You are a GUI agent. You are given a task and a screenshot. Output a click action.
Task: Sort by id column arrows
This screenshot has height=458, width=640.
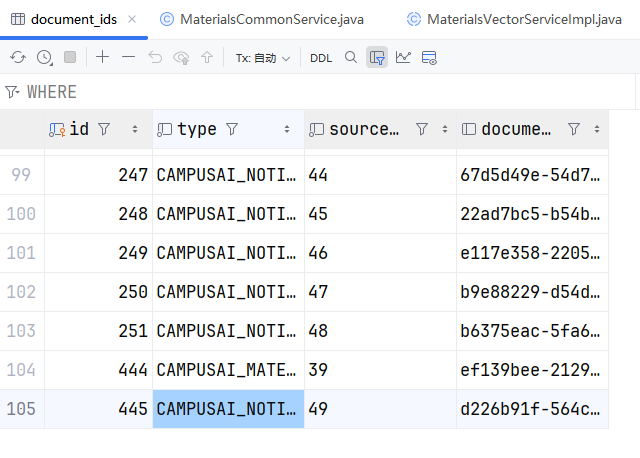[135, 129]
